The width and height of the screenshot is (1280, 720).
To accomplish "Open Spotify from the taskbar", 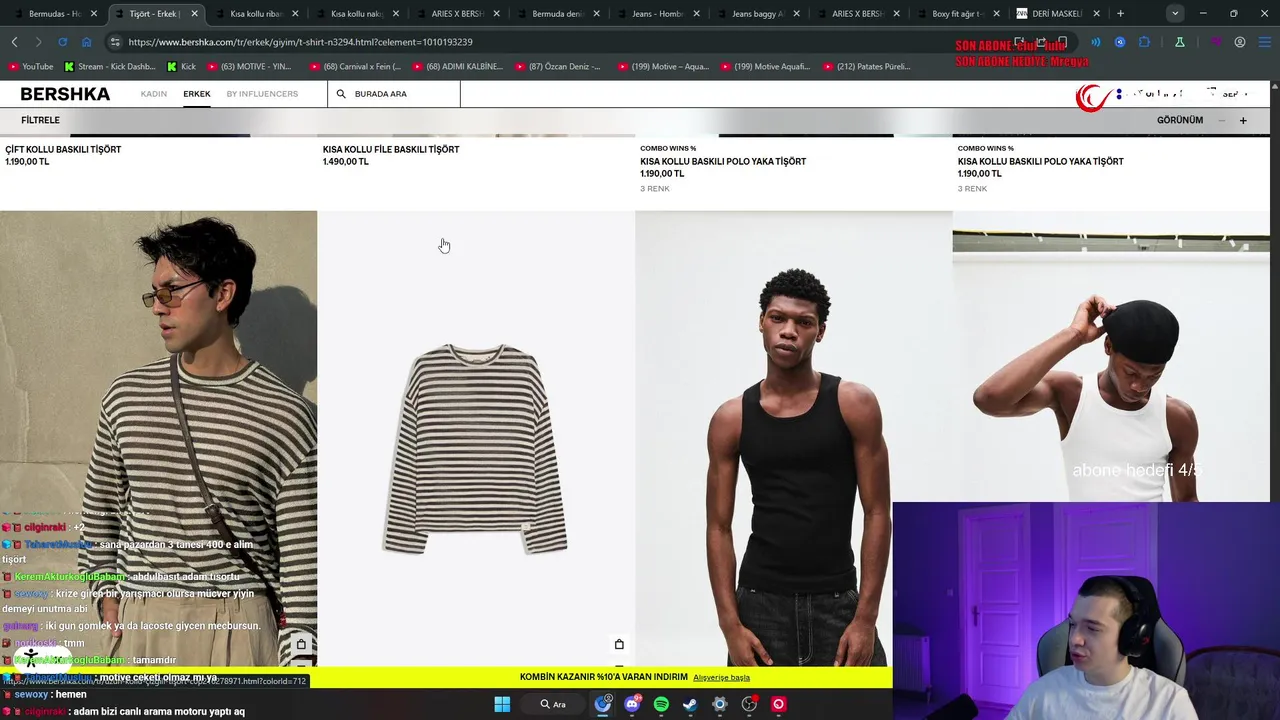I will (x=661, y=704).
